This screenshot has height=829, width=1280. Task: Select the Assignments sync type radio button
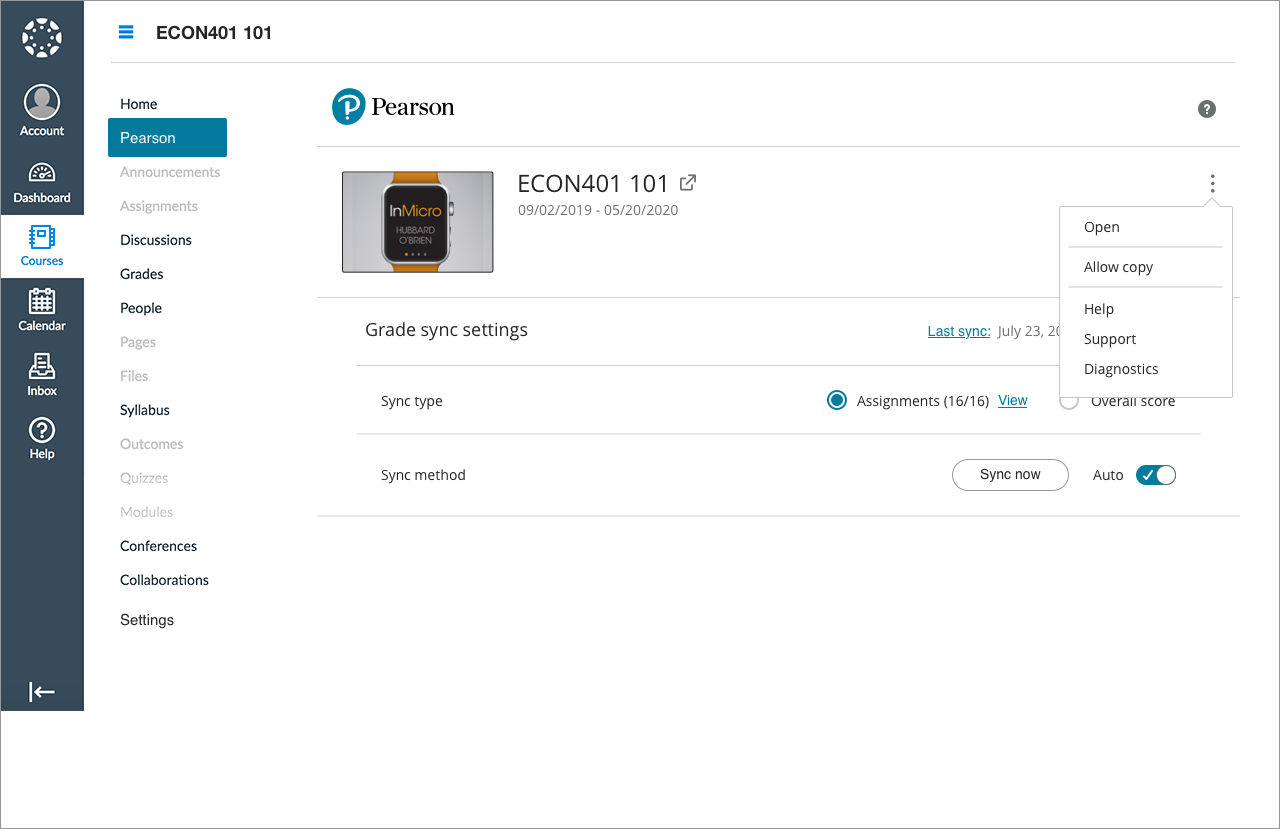click(837, 401)
